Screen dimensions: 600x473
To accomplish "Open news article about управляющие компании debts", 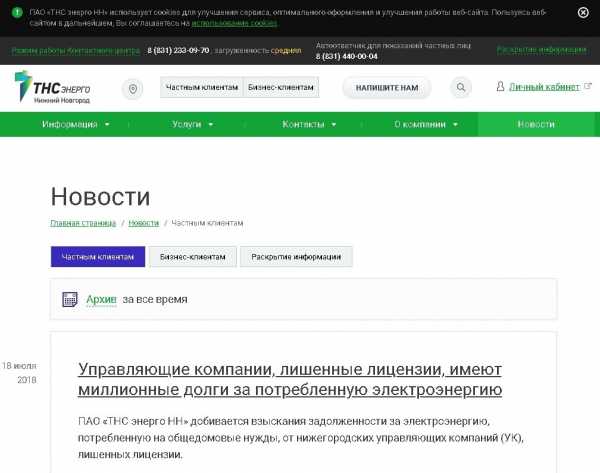I will pyautogui.click(x=290, y=378).
